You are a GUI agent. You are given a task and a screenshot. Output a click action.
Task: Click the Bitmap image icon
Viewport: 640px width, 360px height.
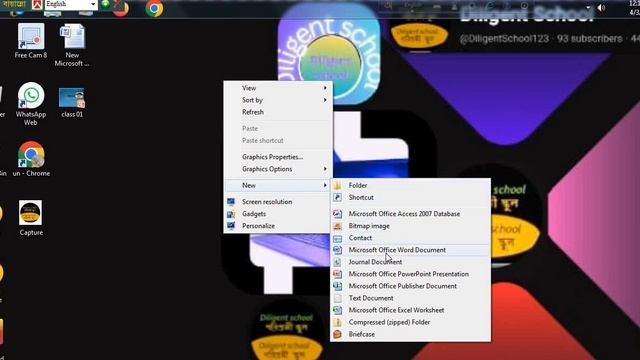[338, 226]
